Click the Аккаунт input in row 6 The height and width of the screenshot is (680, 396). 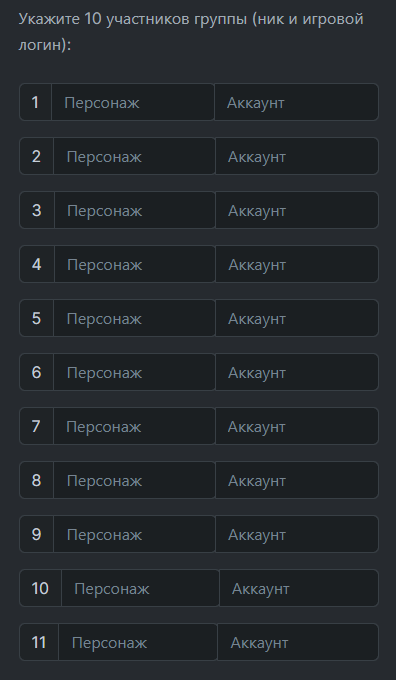pyautogui.click(x=297, y=372)
